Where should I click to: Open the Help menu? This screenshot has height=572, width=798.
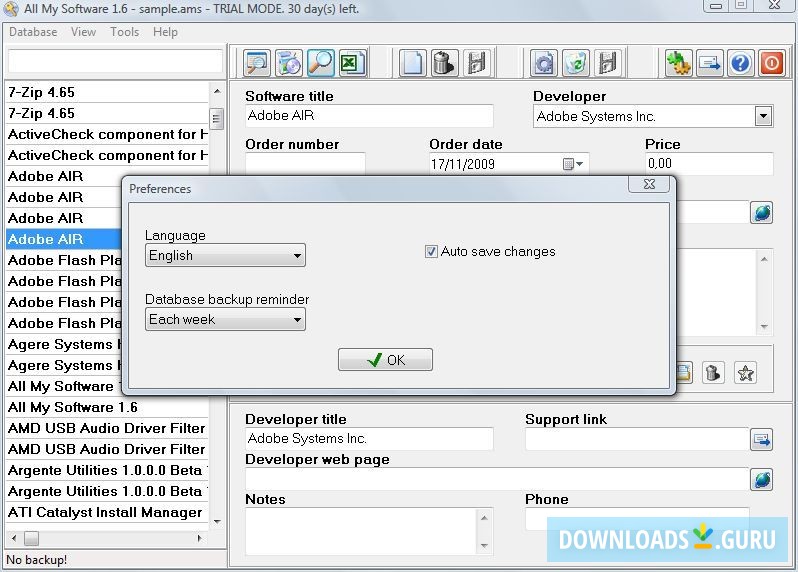[165, 32]
